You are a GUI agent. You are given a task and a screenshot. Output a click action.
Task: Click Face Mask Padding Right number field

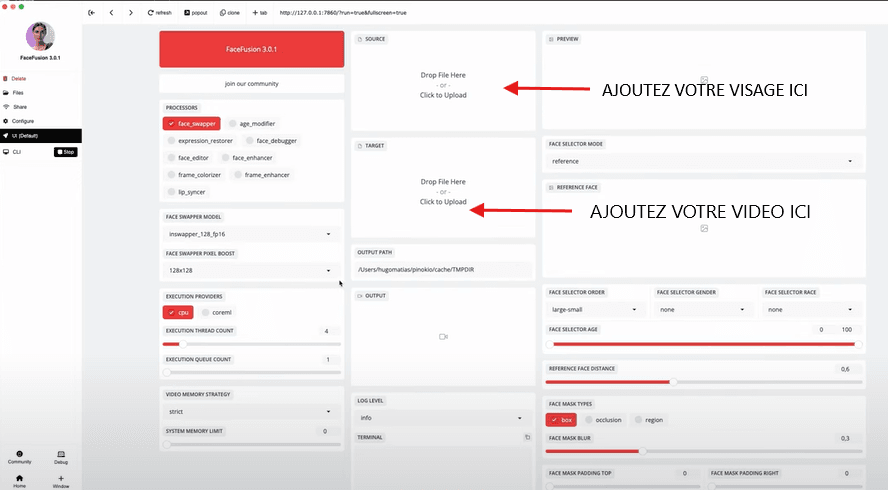point(848,473)
